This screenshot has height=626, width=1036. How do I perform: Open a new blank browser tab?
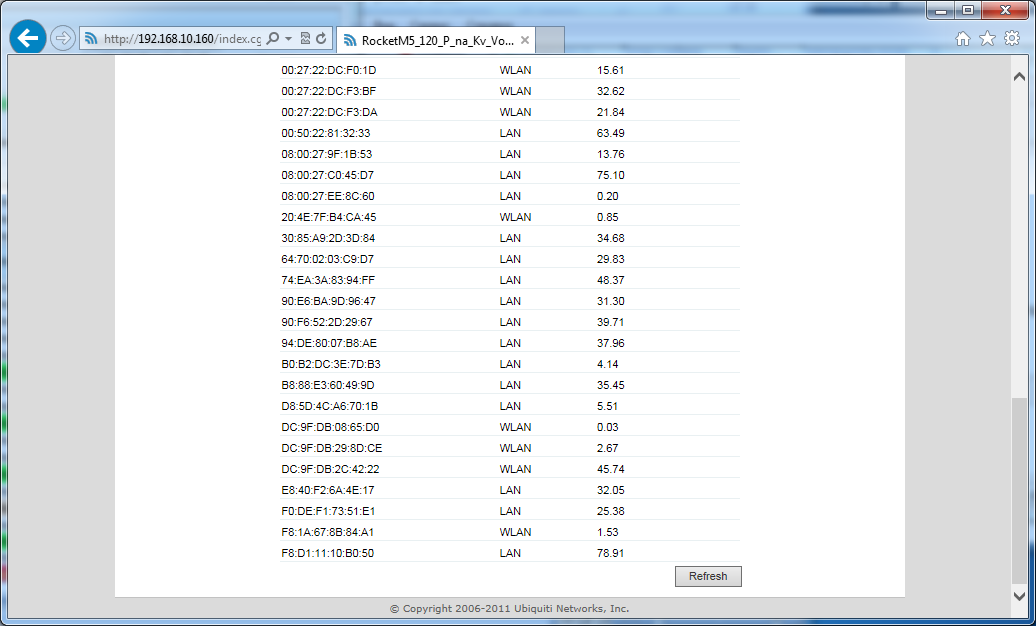click(x=550, y=40)
